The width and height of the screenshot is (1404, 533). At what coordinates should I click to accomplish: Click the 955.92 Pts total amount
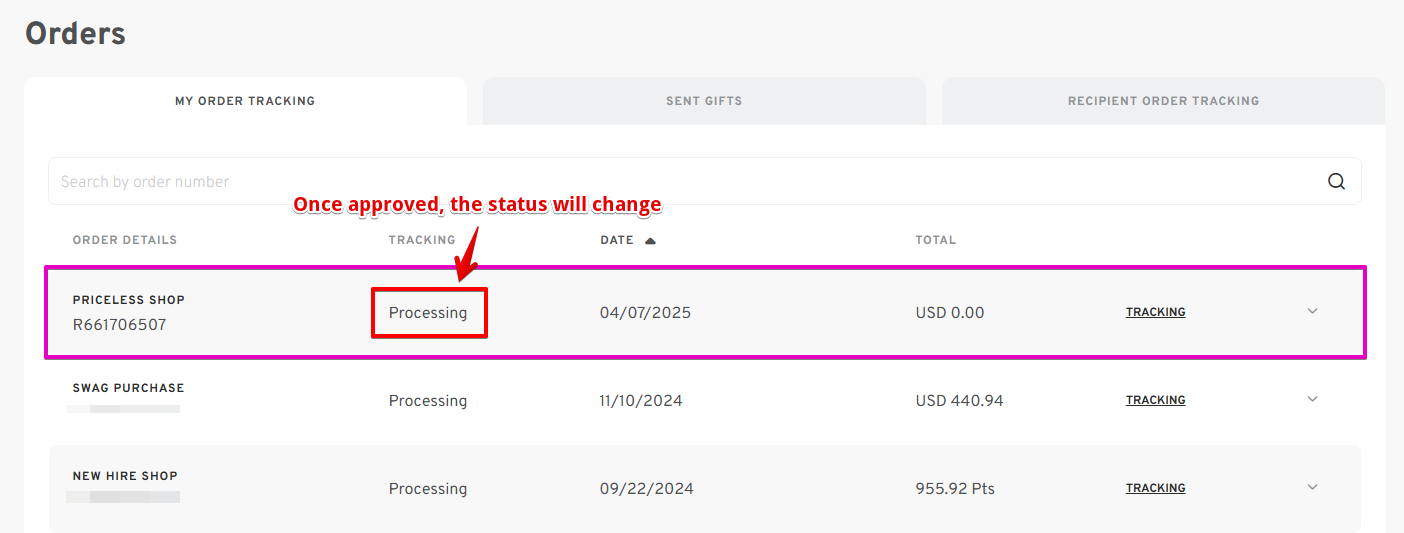tap(955, 489)
